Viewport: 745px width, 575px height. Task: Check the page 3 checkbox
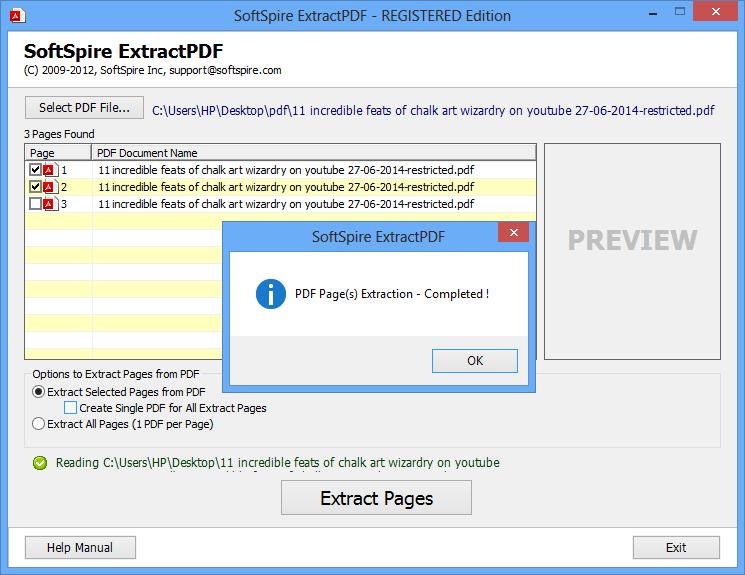pyautogui.click(x=35, y=203)
